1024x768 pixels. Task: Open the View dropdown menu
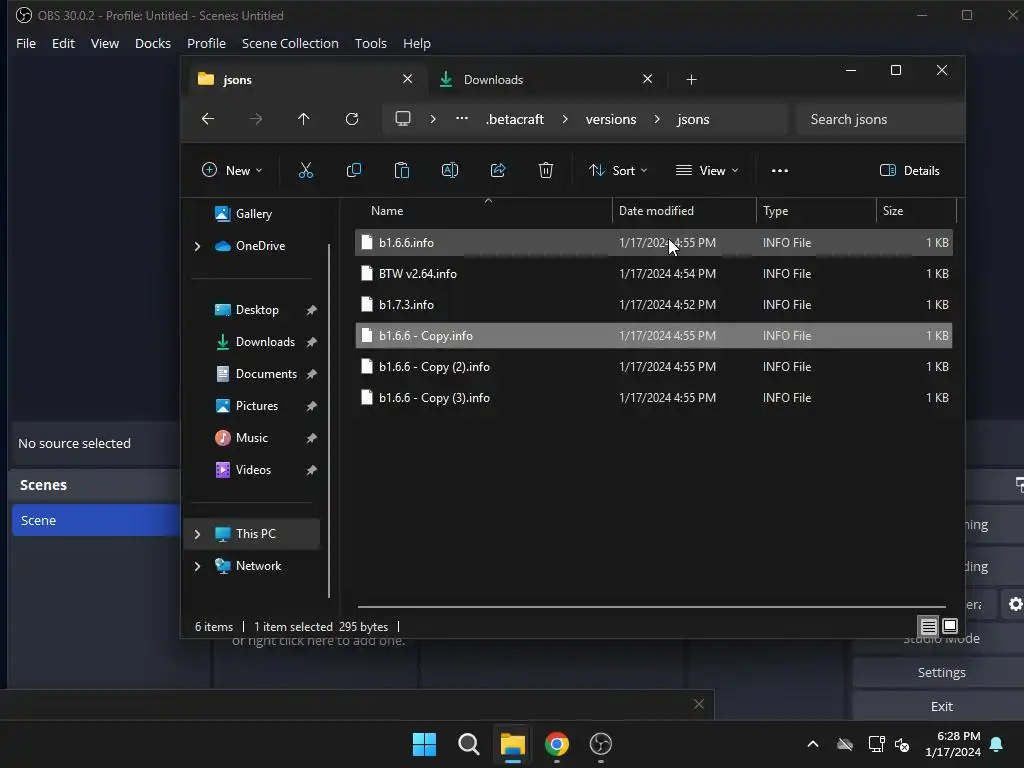[x=707, y=170]
